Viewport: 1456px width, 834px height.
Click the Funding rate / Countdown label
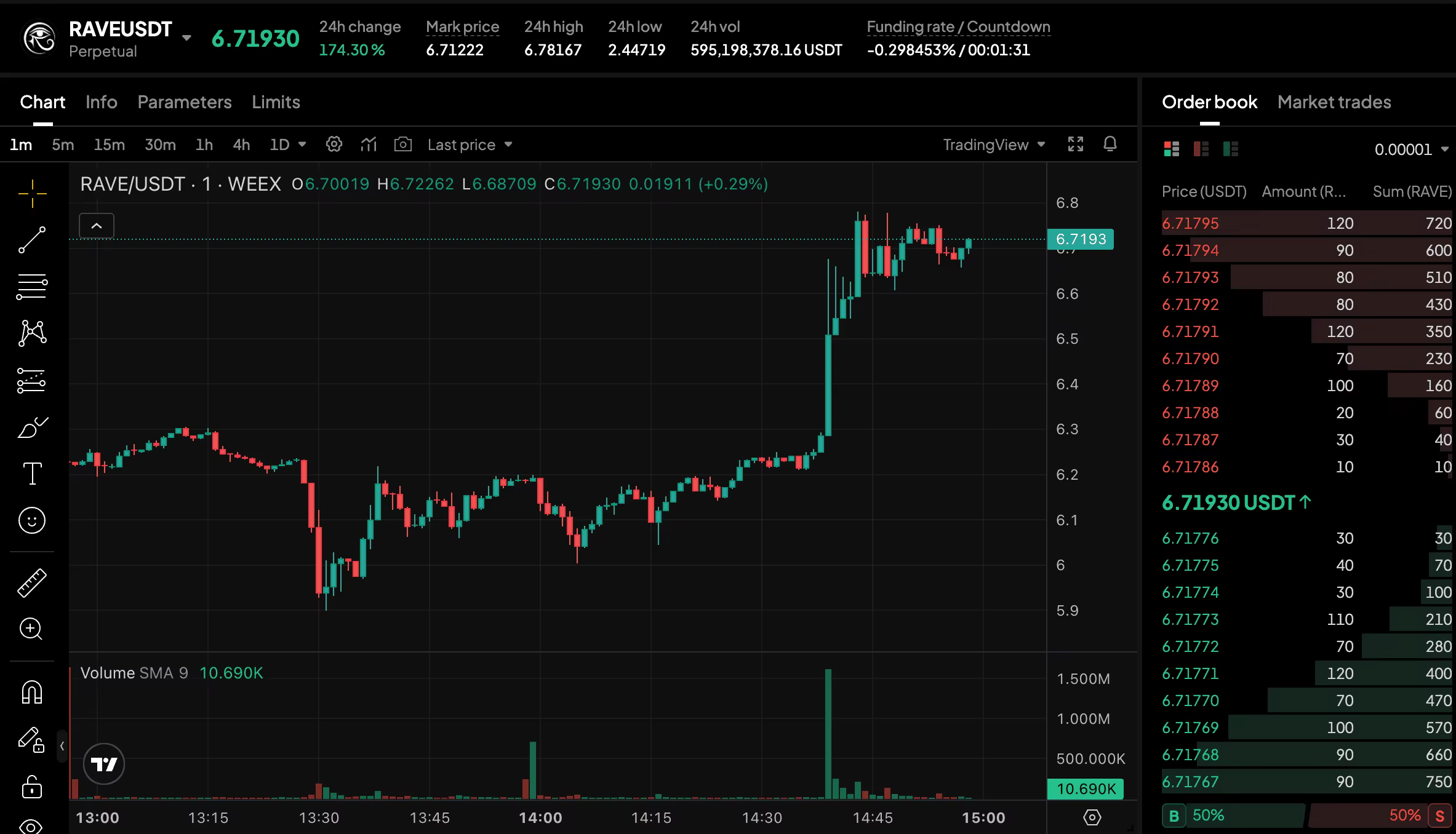click(958, 27)
